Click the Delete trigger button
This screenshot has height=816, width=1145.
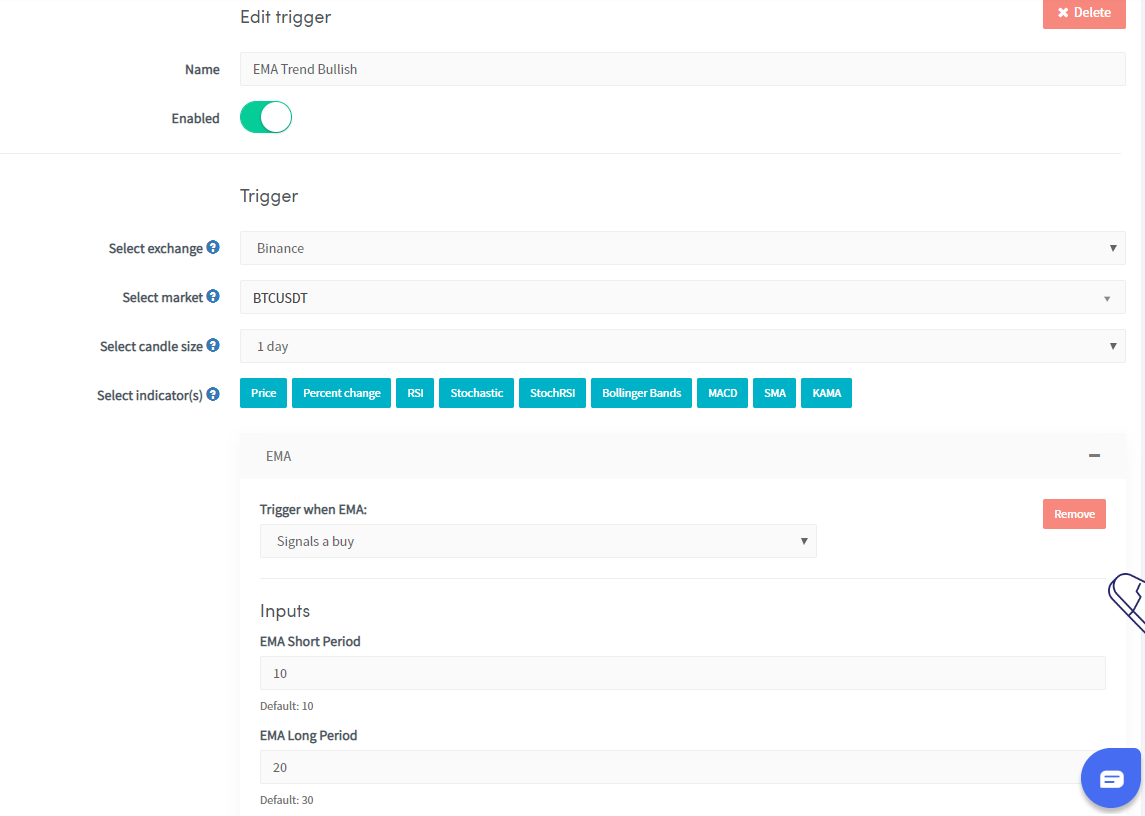(1084, 13)
